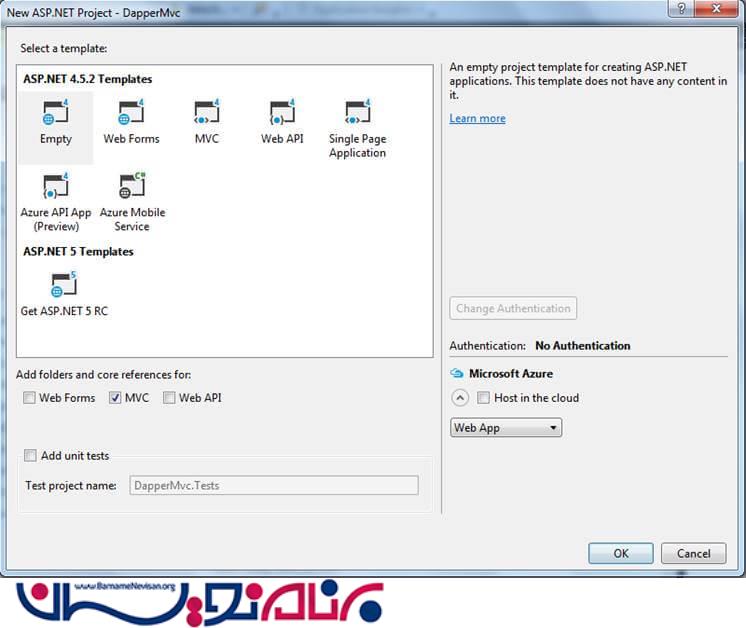Pick the MVC template icon
The width and height of the screenshot is (746, 628).
(x=207, y=112)
